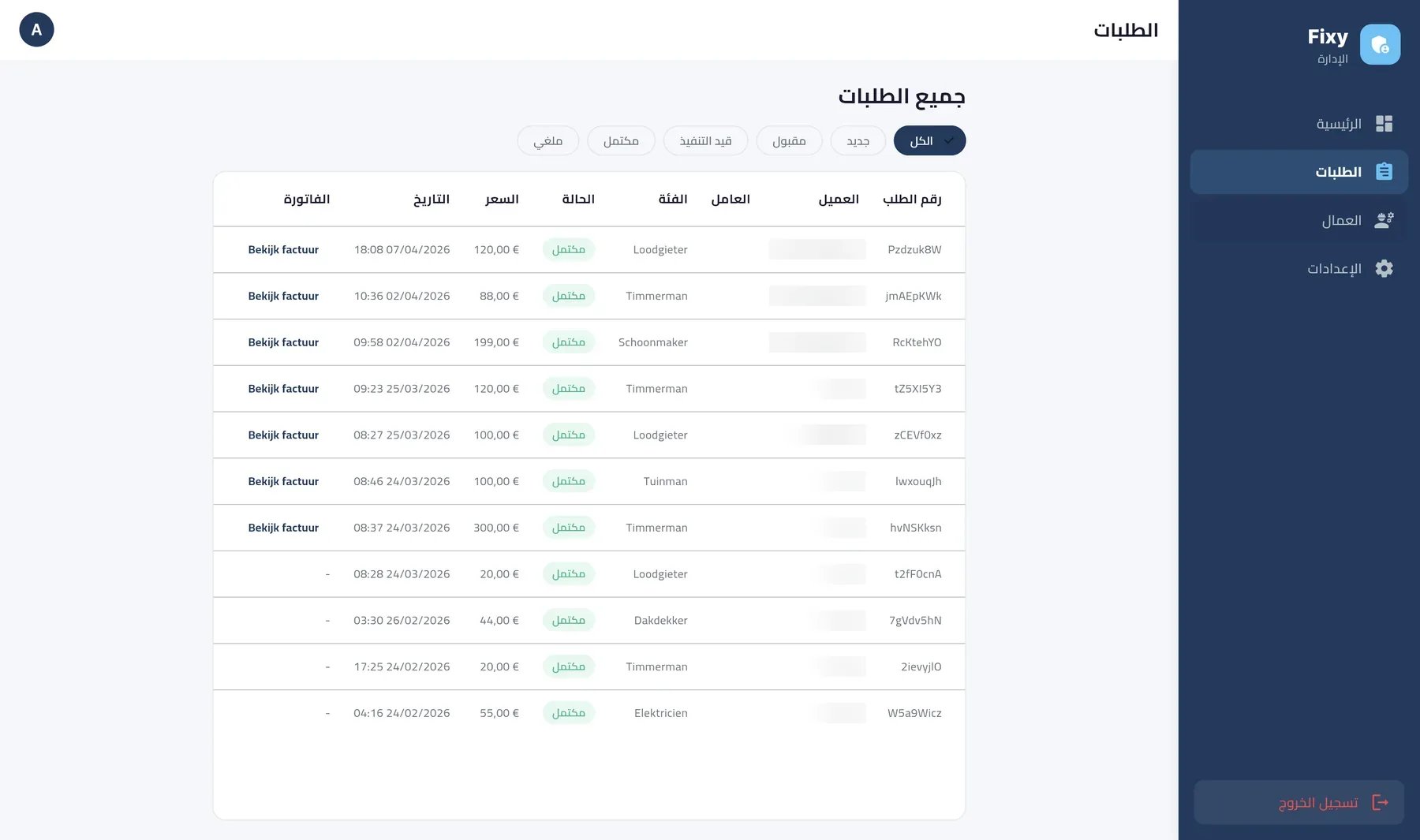Filter orders by قيد التنفيذ status

705,140
